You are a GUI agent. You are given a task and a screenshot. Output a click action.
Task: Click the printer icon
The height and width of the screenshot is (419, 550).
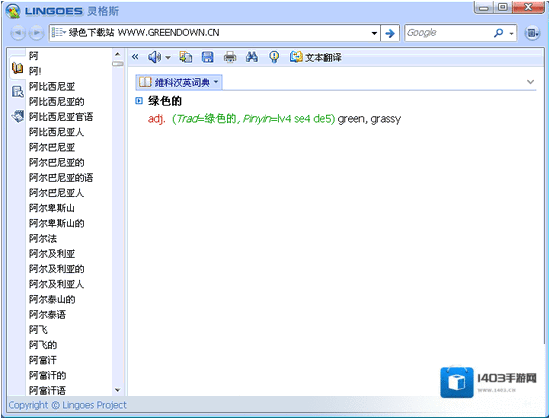point(230,57)
